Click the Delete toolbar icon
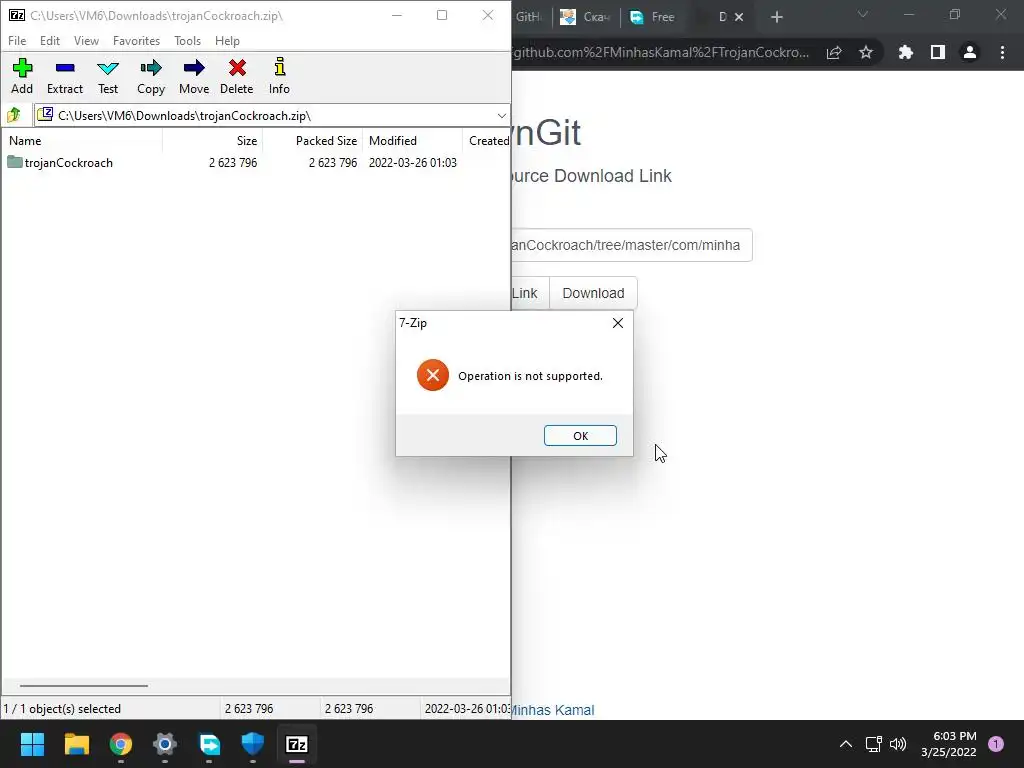The width and height of the screenshot is (1024, 768). coord(236,76)
